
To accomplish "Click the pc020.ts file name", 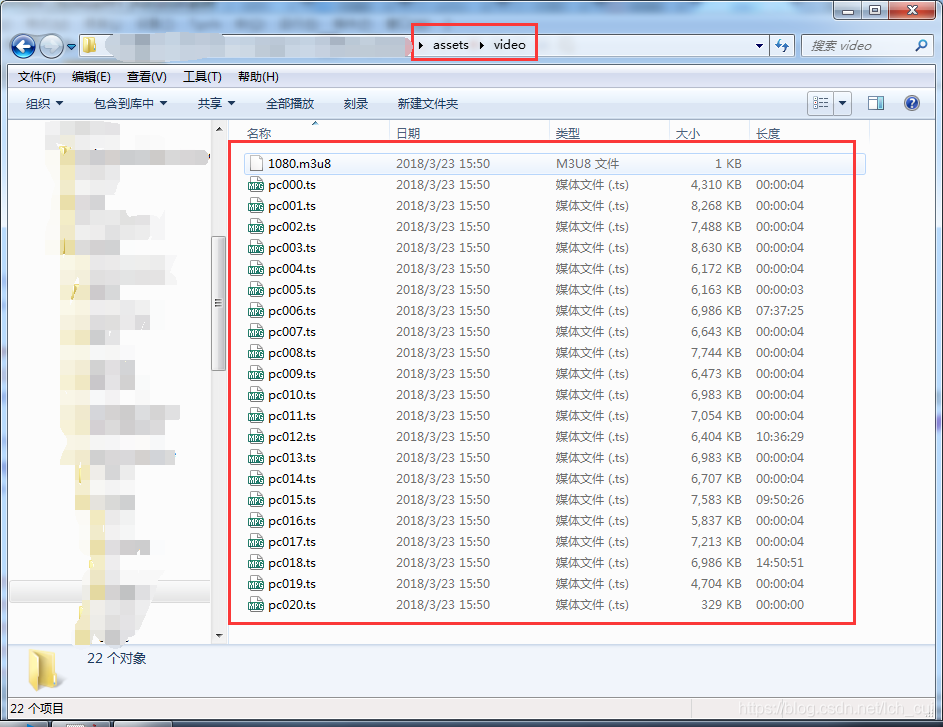I will (x=292, y=605).
